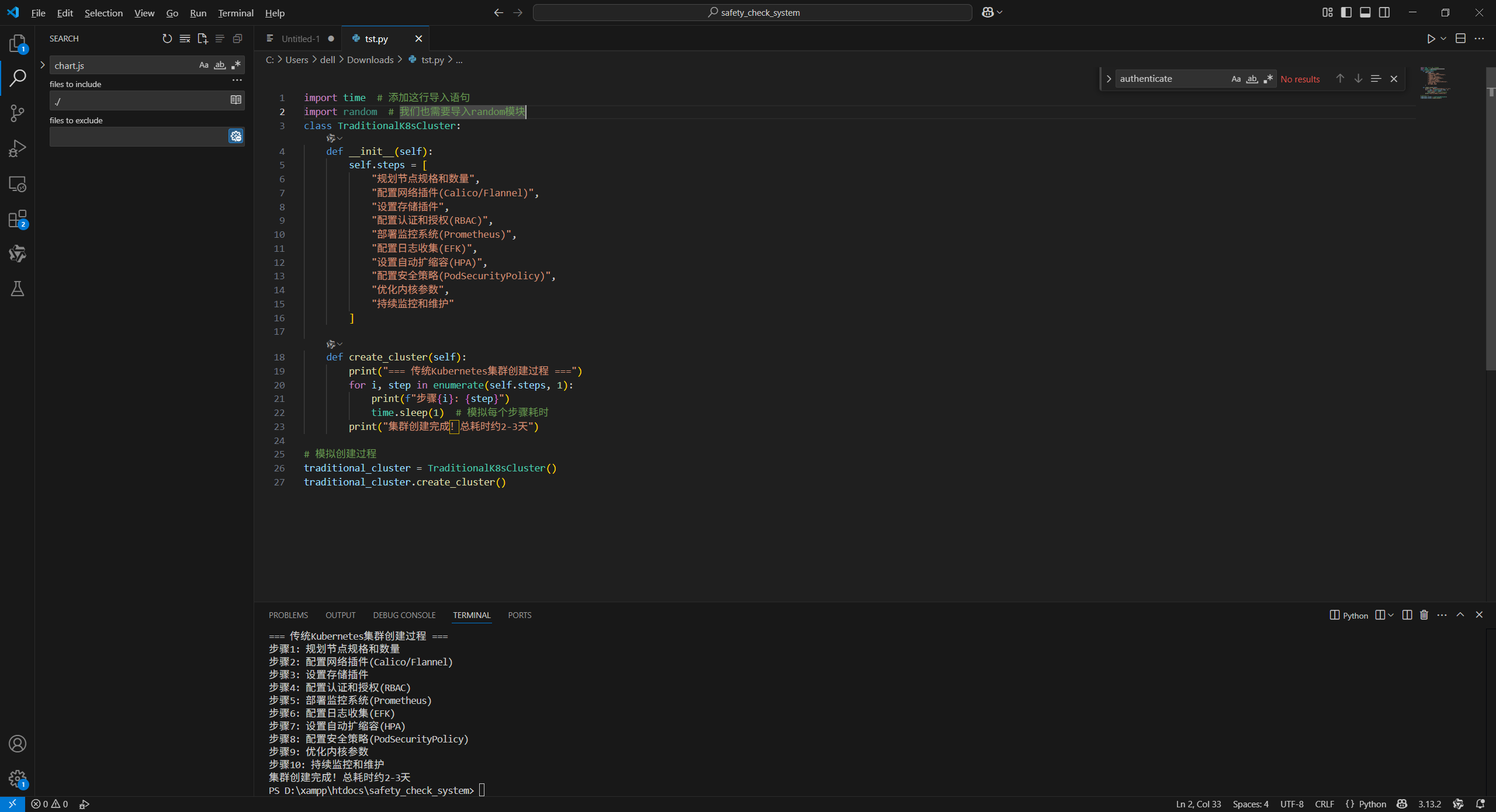Toggle Find in Selection
This screenshot has width=1496, height=812.
point(1376,78)
